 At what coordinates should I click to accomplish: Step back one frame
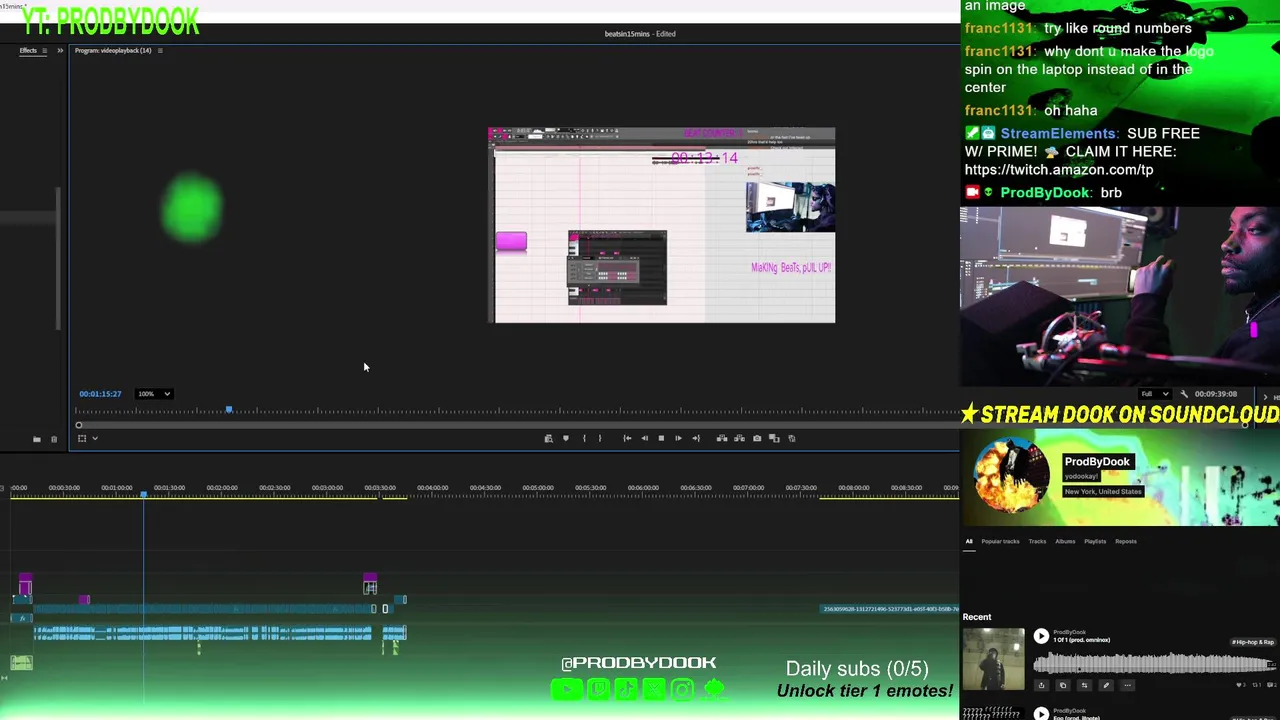[644, 438]
